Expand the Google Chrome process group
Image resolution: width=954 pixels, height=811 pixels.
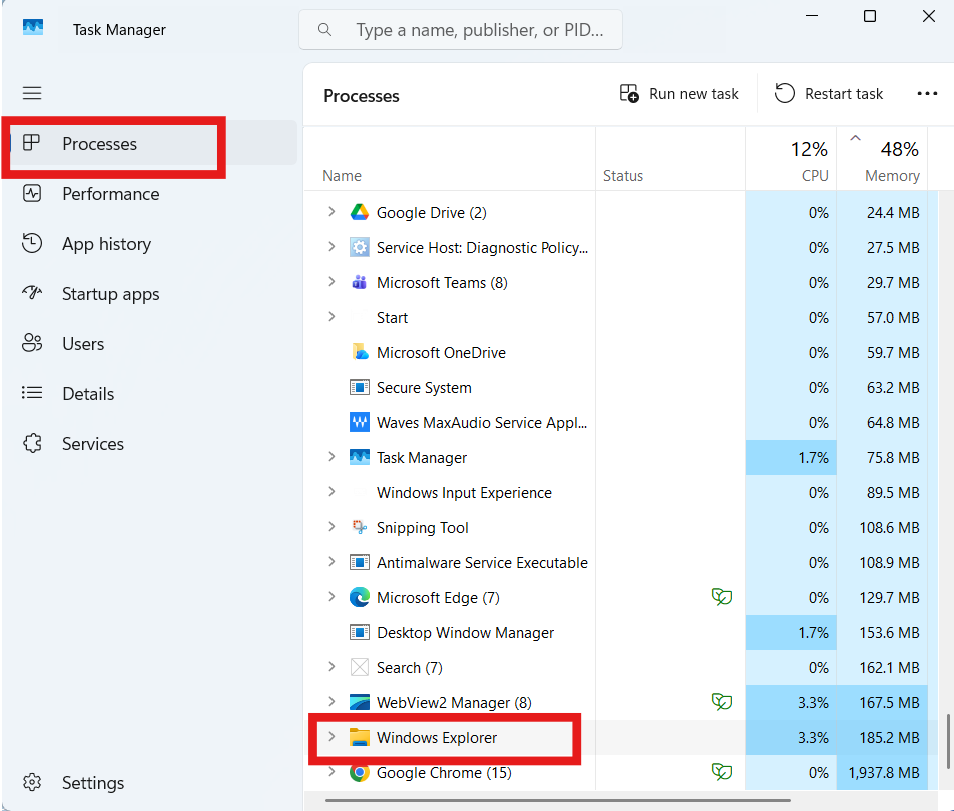(332, 772)
